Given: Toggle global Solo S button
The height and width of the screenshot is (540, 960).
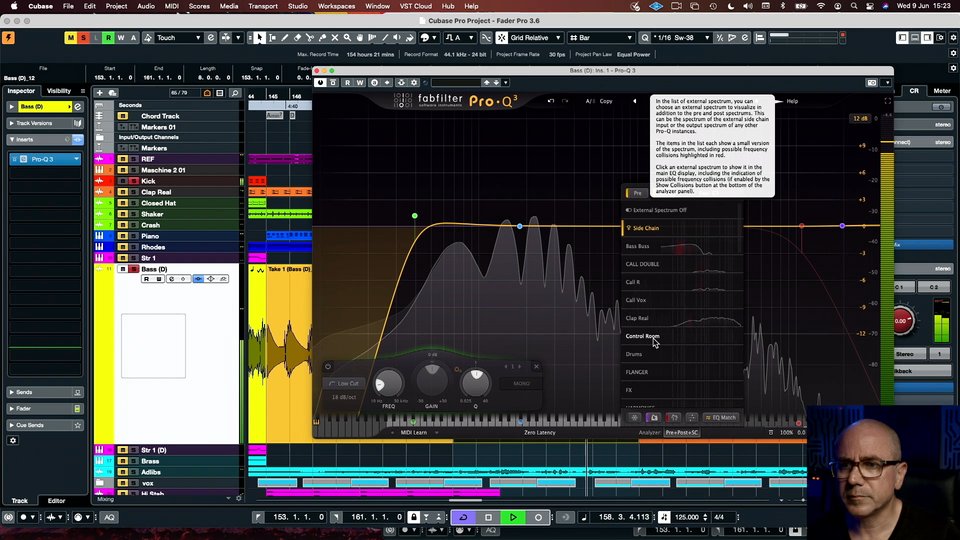Looking at the screenshot, I should click(x=83, y=38).
